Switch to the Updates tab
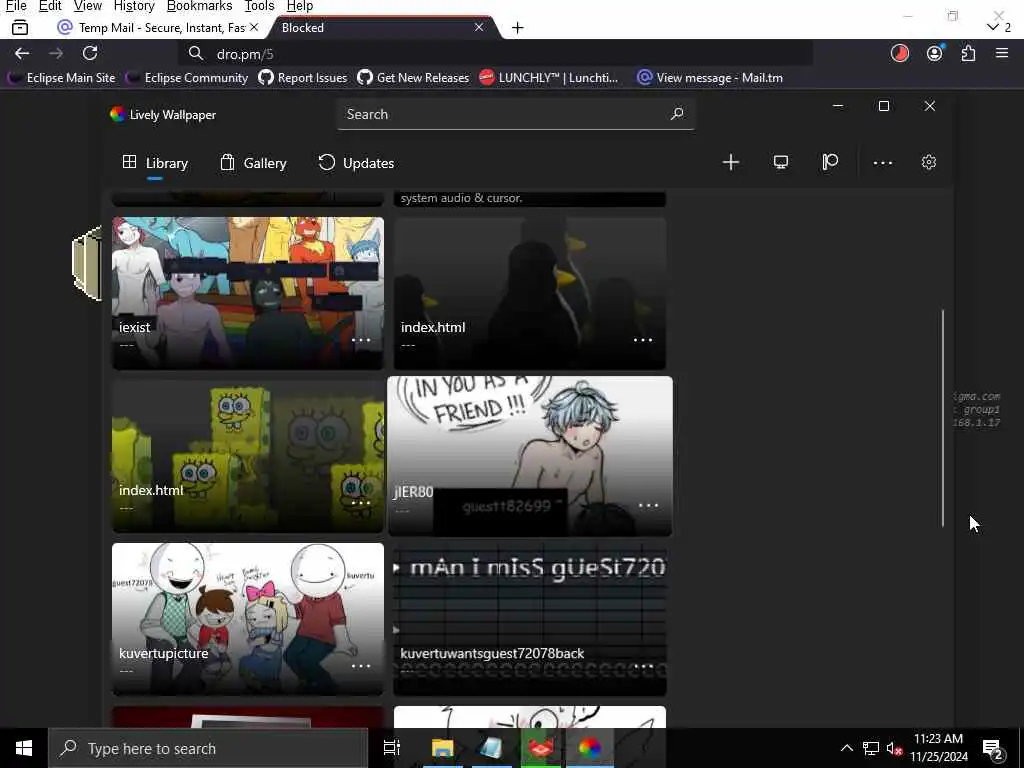The image size is (1024, 768). pos(356,163)
